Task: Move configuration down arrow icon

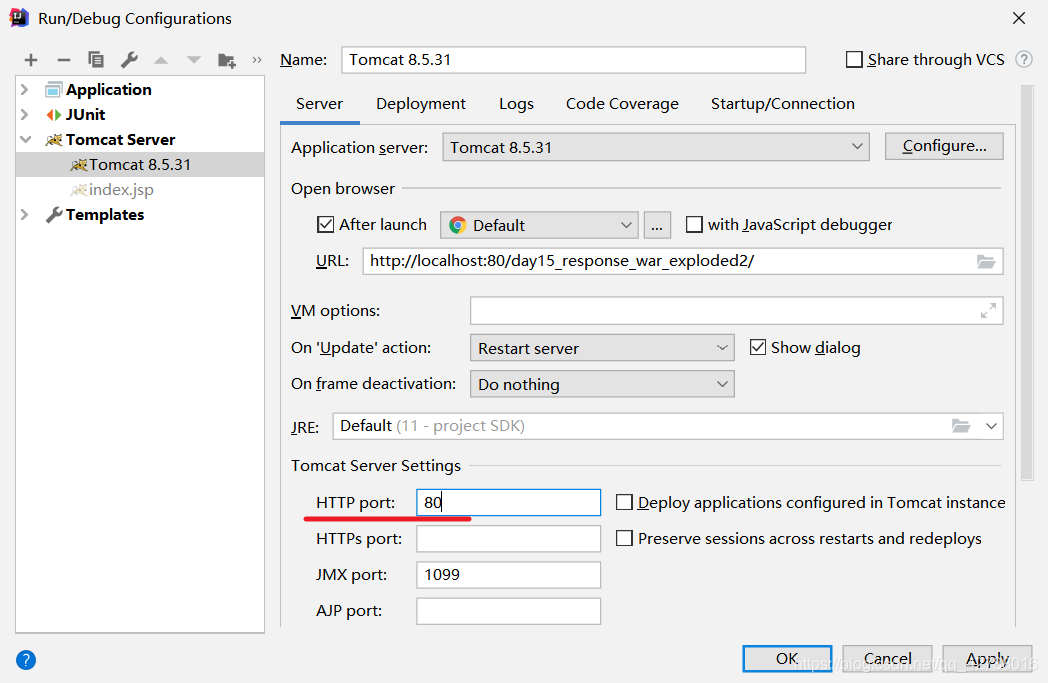Action: tap(194, 60)
